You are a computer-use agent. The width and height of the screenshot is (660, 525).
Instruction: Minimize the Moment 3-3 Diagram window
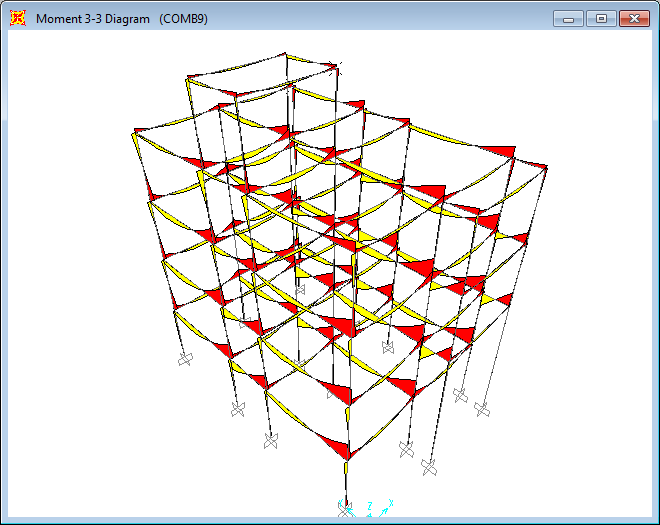tap(570, 18)
